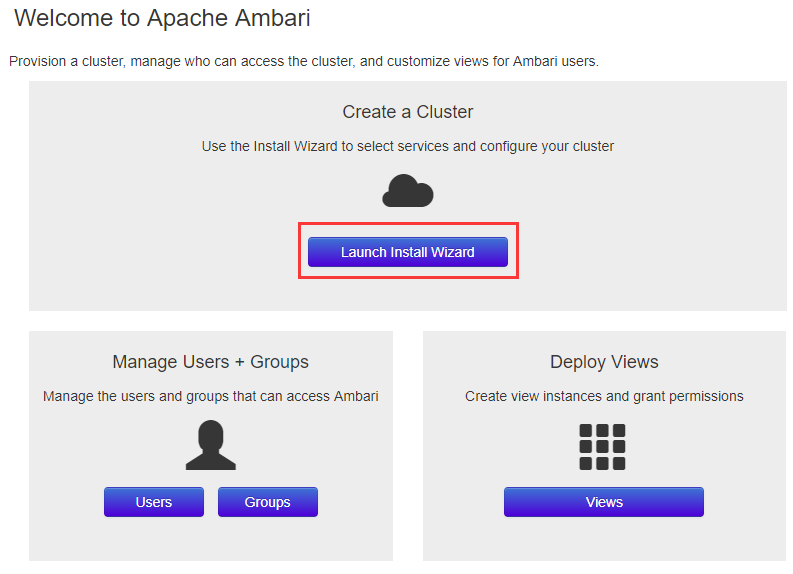This screenshot has width=793, height=574.
Task: Open the Views button
Action: 603,502
